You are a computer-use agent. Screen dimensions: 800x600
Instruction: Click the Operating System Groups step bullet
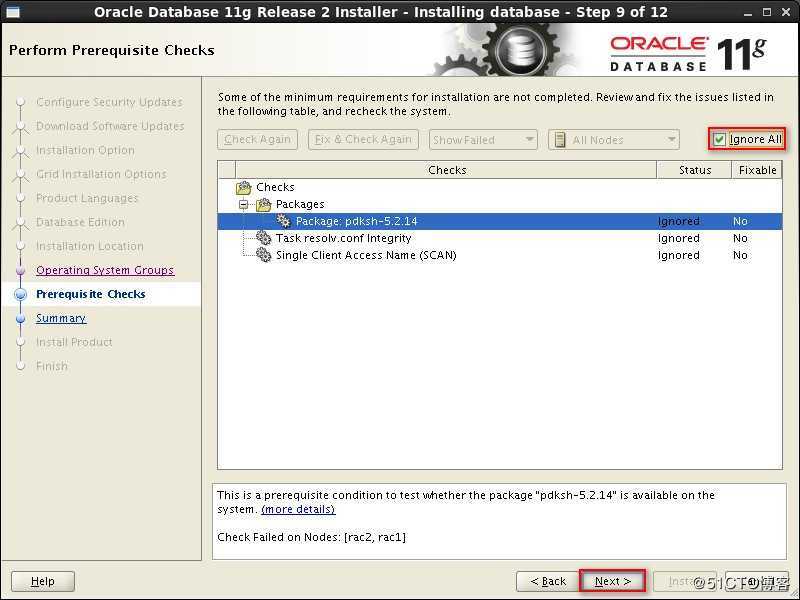20,270
